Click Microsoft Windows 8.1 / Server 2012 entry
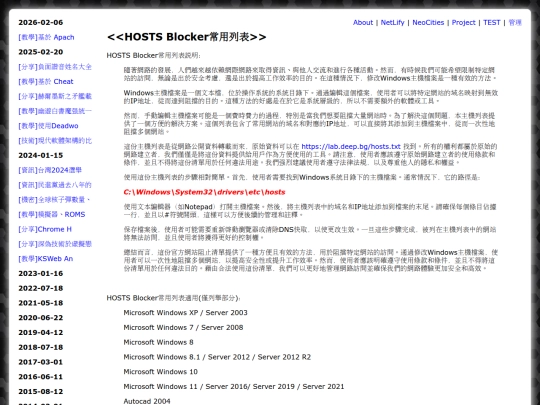540x405 pixels. [217, 357]
